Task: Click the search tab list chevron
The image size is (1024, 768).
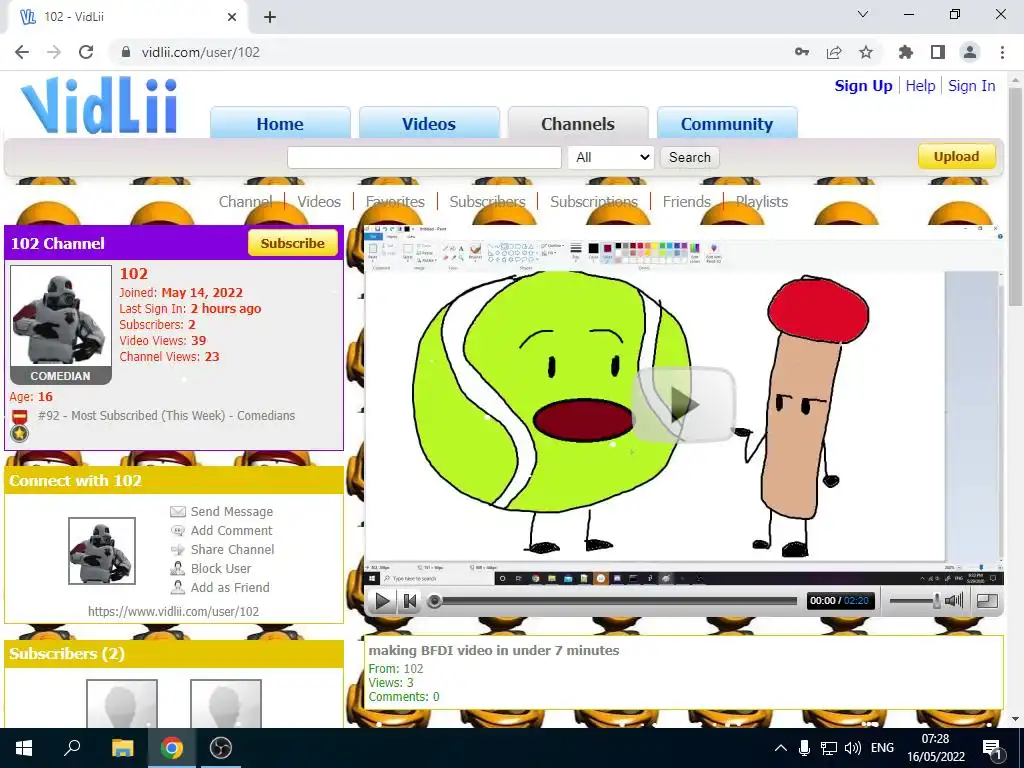Action: [x=863, y=14]
